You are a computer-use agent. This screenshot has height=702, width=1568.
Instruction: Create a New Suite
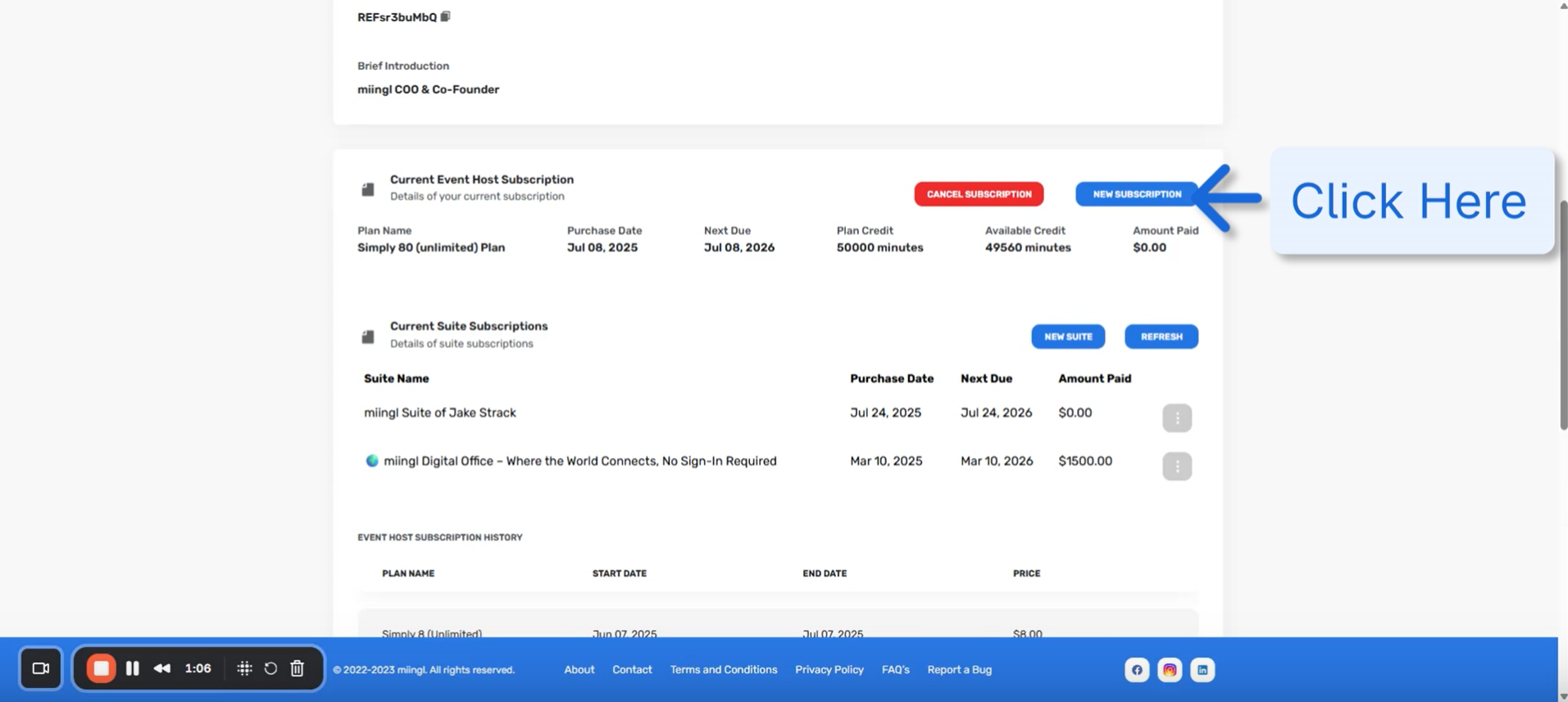pos(1067,337)
